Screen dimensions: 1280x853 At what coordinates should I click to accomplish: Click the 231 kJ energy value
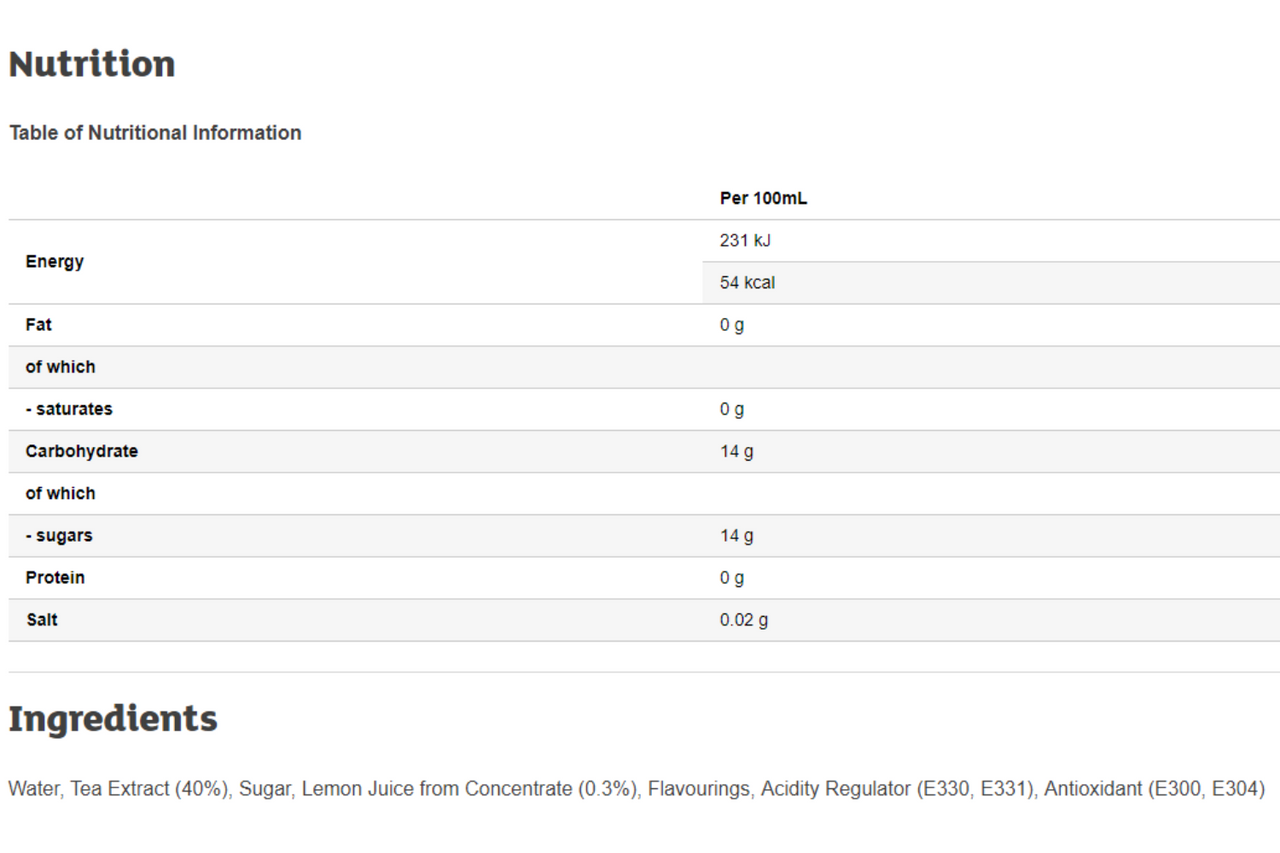click(745, 241)
